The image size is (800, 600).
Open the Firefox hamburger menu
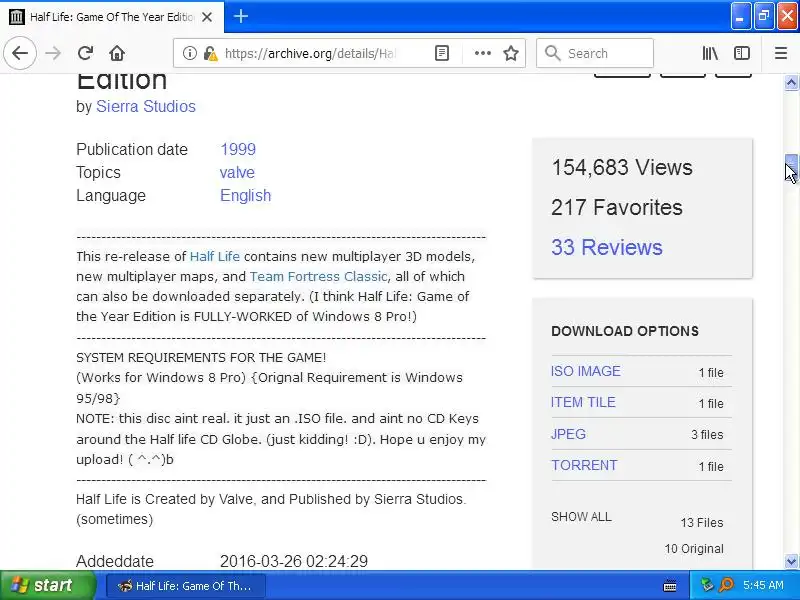tap(781, 53)
